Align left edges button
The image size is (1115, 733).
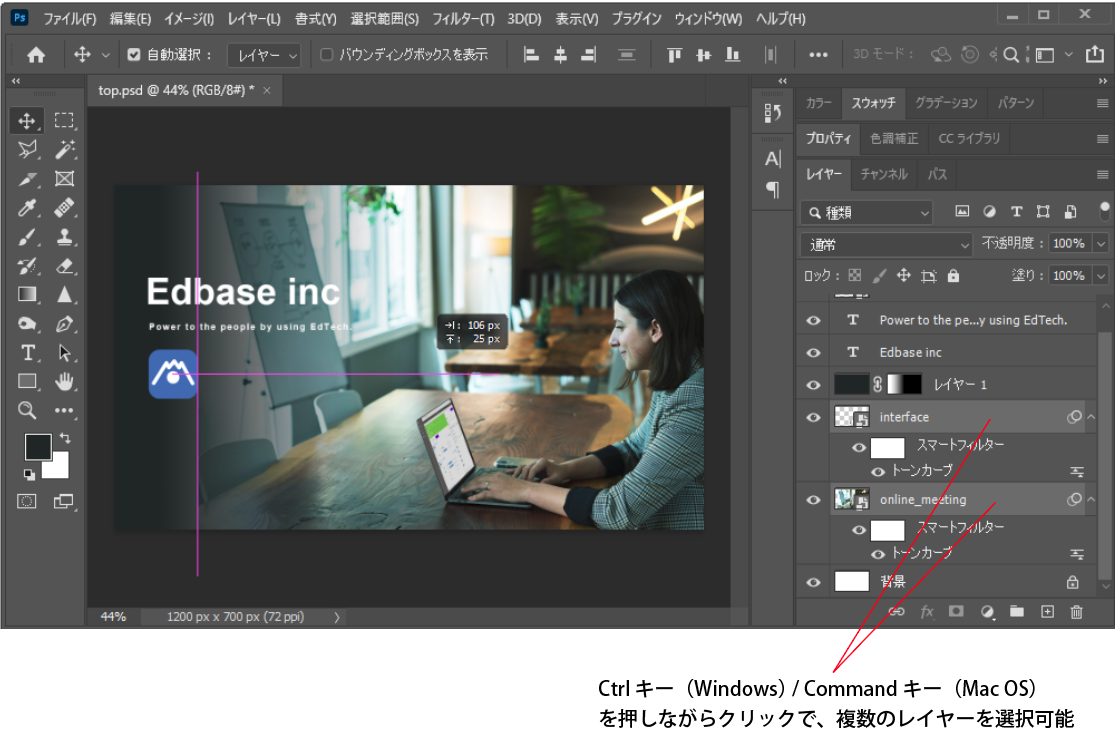tap(530, 55)
